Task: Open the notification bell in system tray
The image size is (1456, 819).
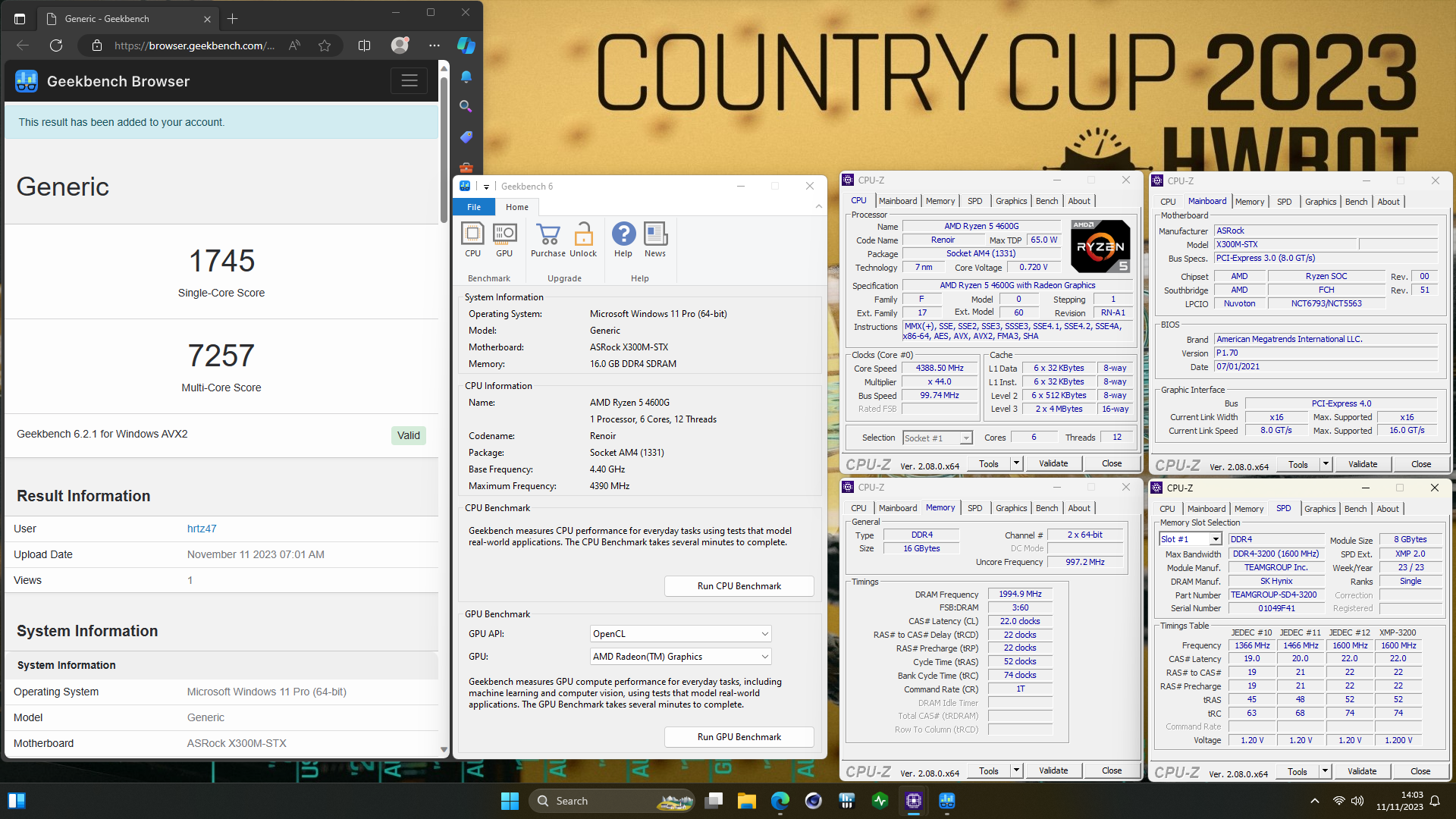Action: pos(1435,801)
